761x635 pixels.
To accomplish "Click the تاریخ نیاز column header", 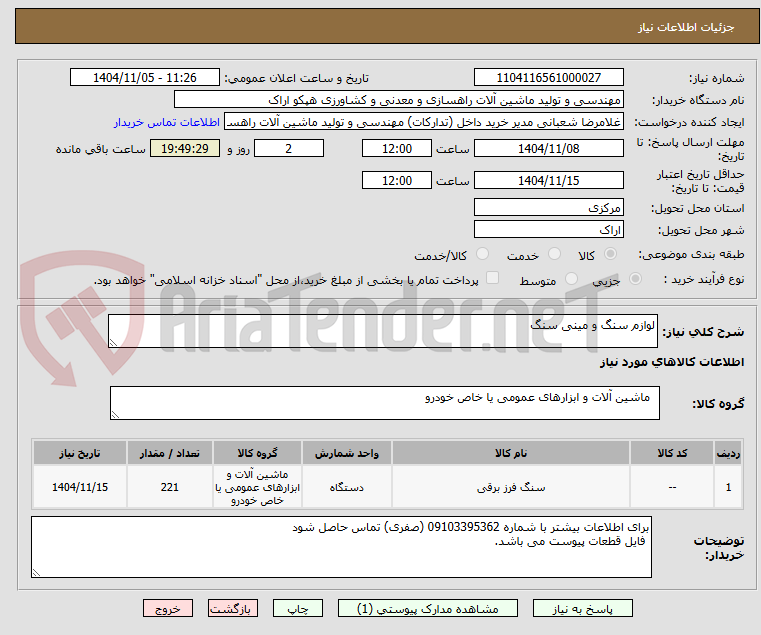I will click(80, 453).
